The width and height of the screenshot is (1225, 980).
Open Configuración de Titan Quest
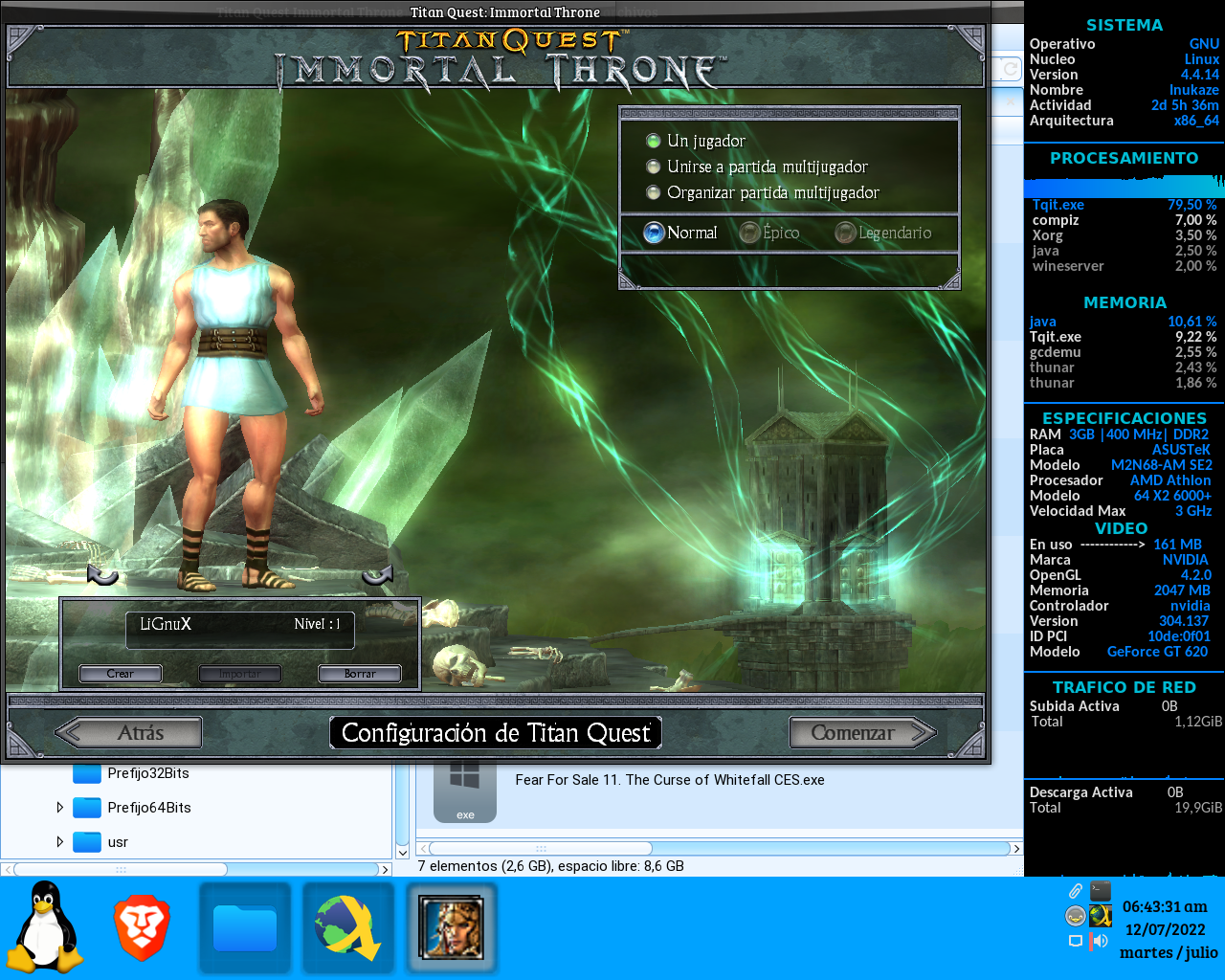pyautogui.click(x=496, y=733)
